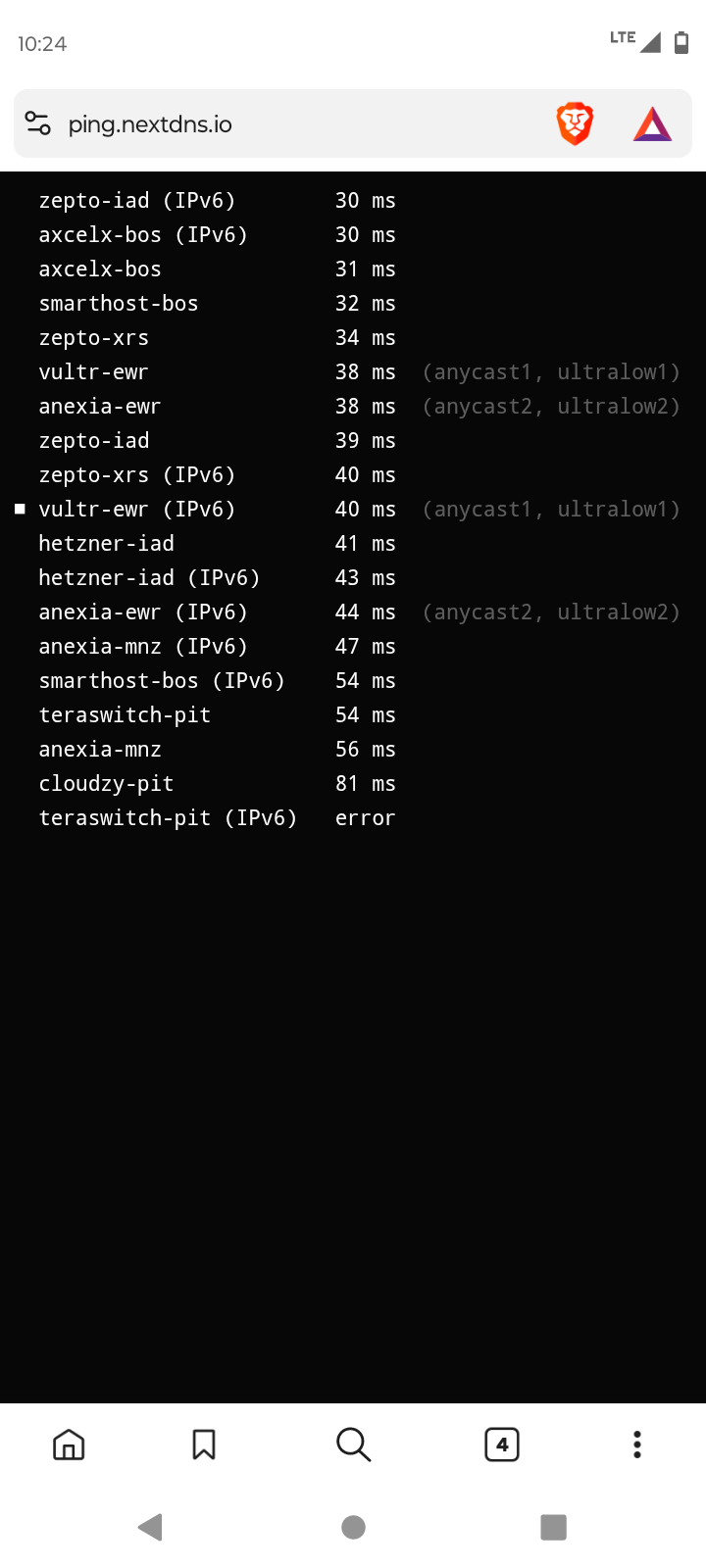Open the bookmark icon in bottom toolbar
This screenshot has height=1568, width=706.
coord(204,1445)
